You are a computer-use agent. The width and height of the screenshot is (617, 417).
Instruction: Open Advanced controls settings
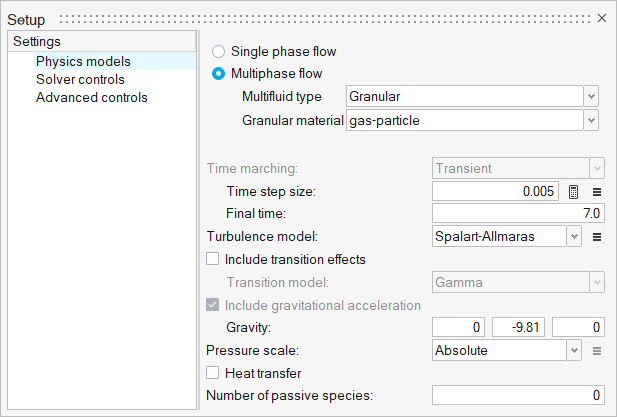(x=91, y=97)
